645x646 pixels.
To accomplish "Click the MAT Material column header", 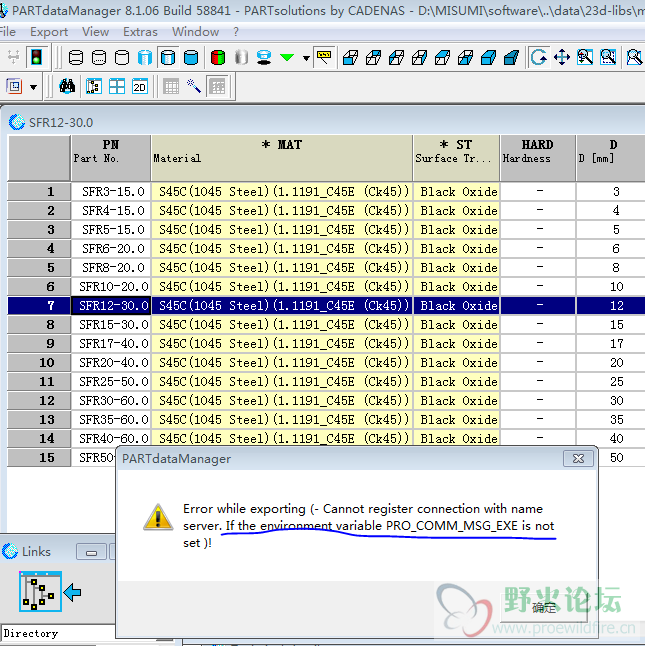I will coord(282,158).
